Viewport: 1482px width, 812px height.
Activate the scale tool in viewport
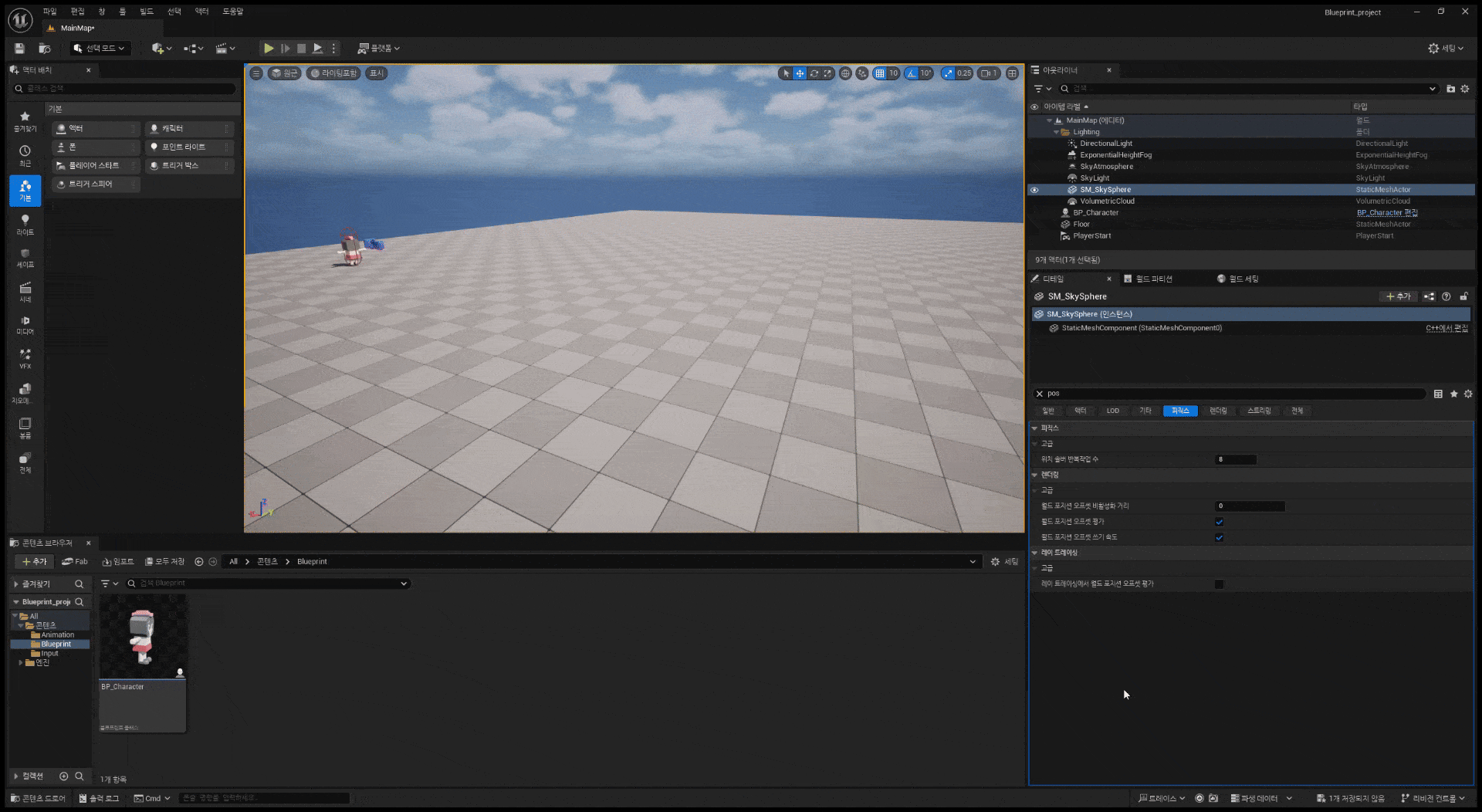pos(827,73)
